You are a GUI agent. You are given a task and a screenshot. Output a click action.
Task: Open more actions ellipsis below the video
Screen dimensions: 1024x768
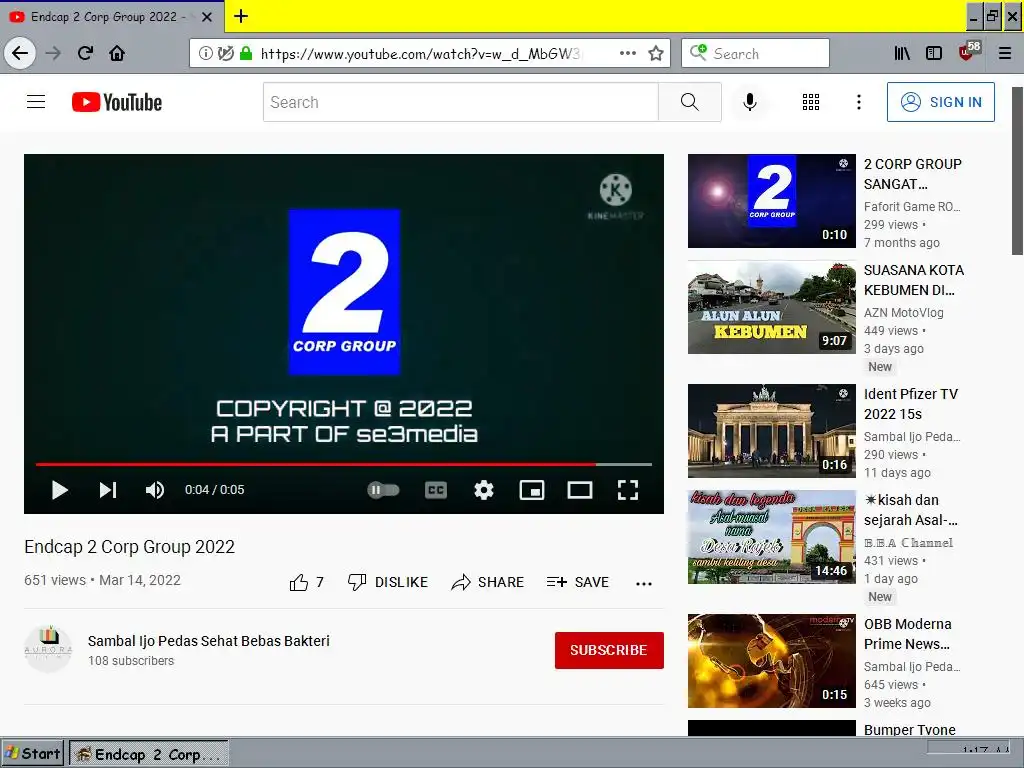pos(644,584)
